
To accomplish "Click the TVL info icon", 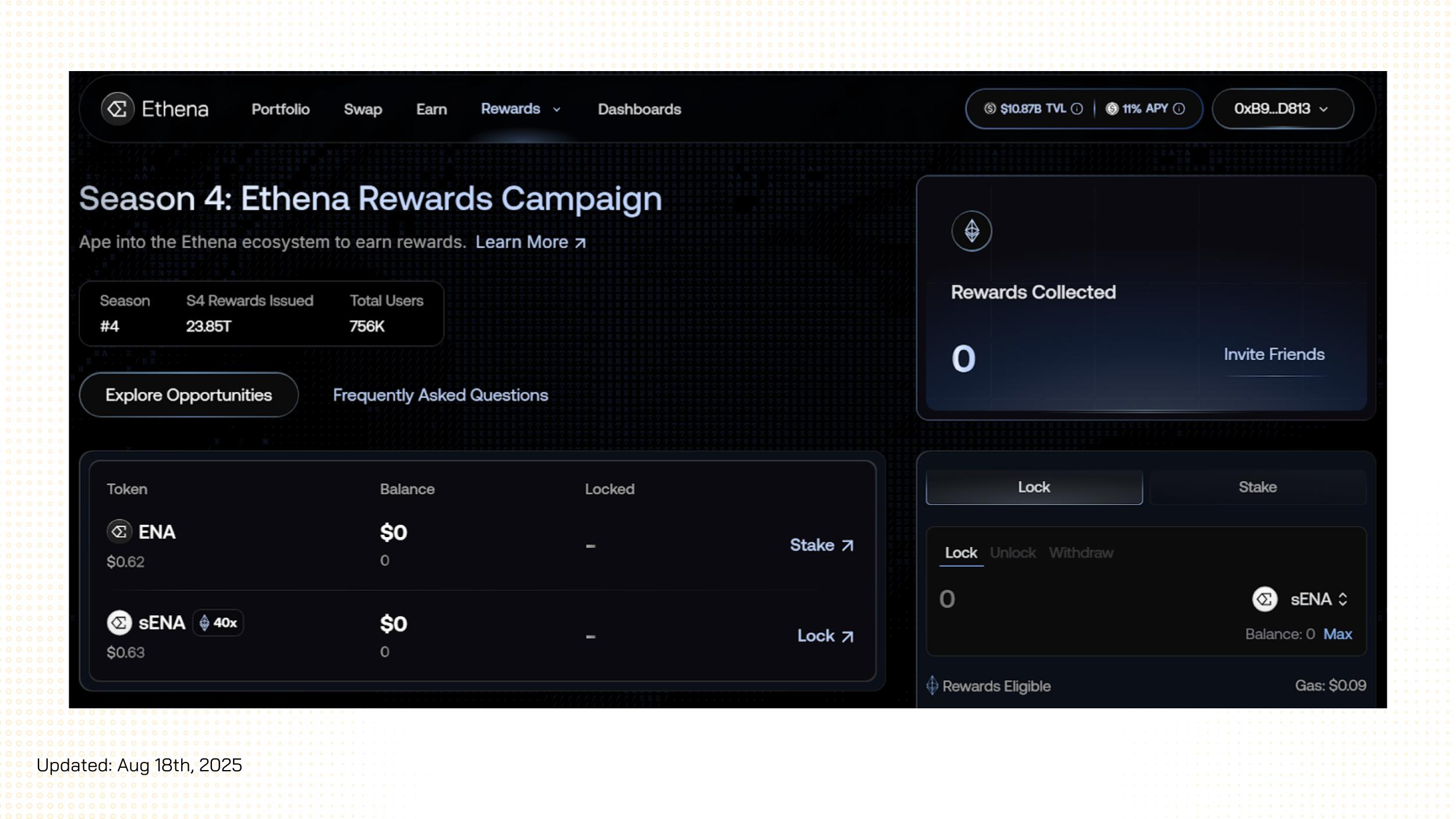I will point(1077,109).
